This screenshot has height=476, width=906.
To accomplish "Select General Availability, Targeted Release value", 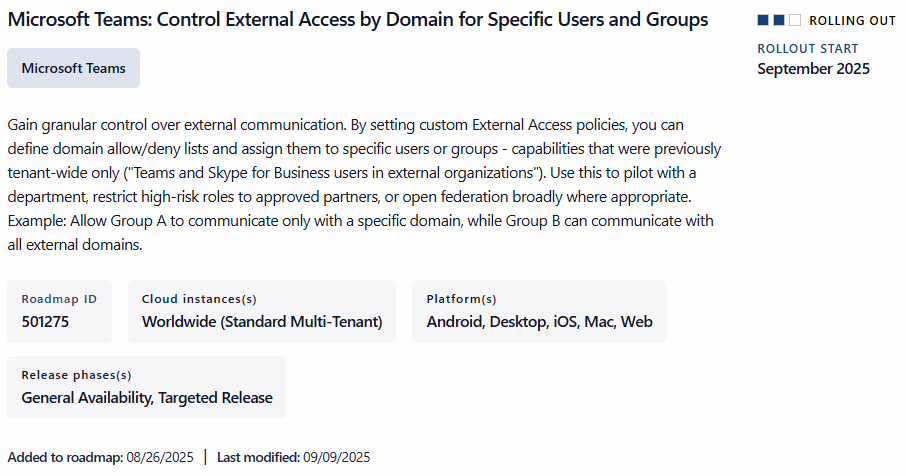I will [x=147, y=398].
